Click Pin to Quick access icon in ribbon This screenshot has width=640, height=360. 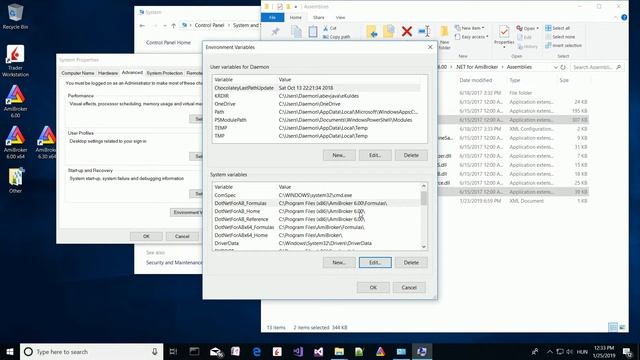[276, 32]
